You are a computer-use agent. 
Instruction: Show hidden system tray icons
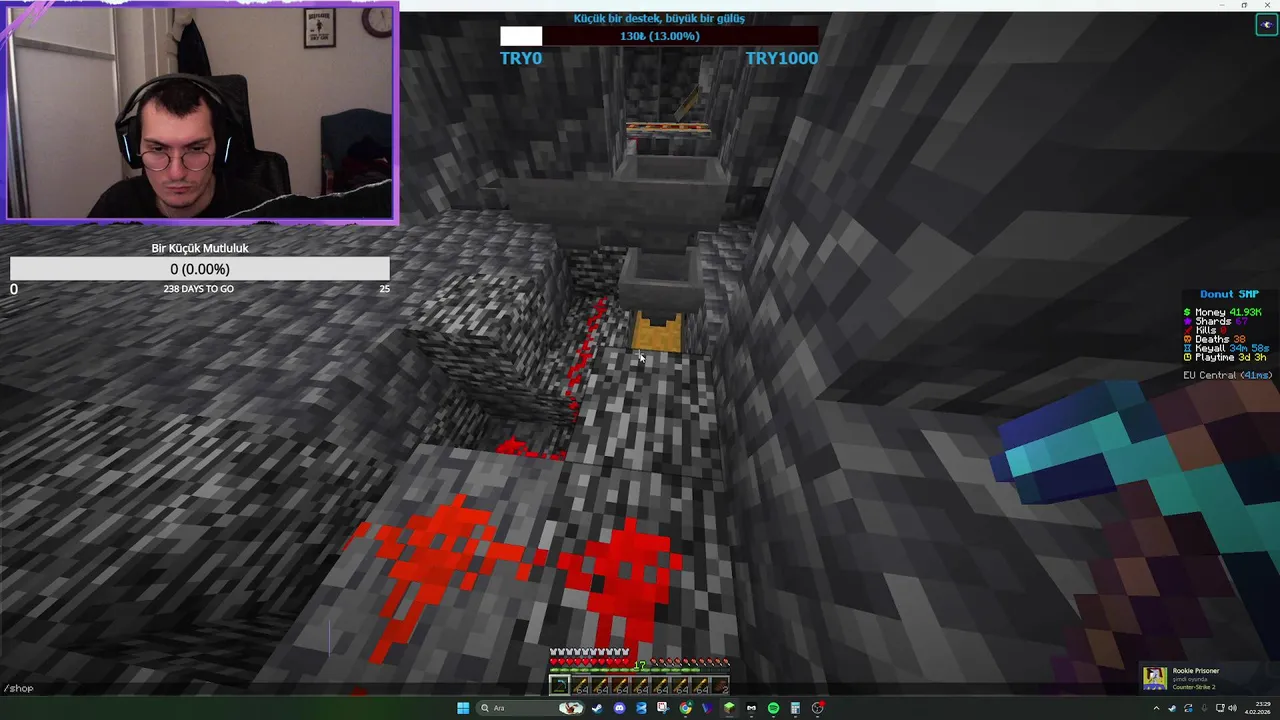1156,708
